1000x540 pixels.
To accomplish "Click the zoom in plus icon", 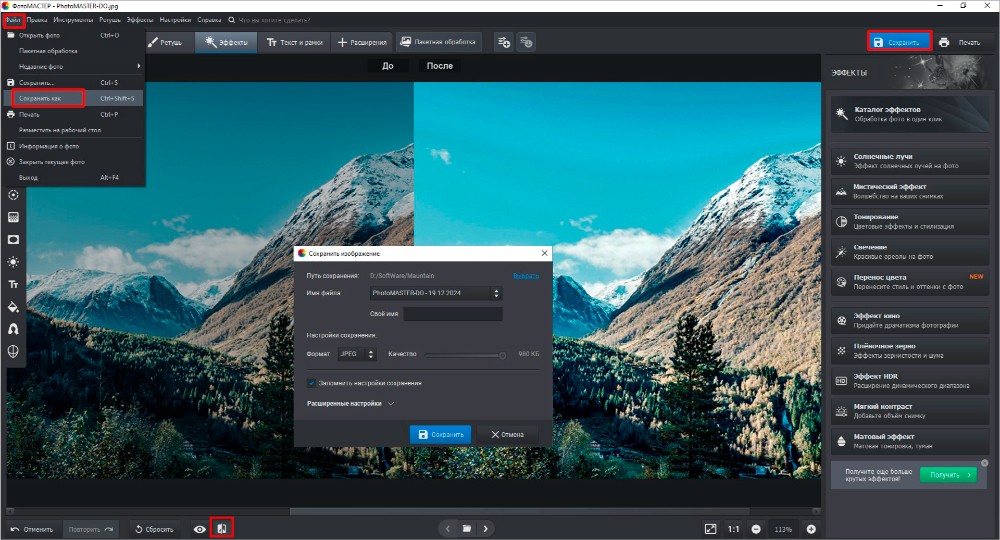I will coord(811,528).
